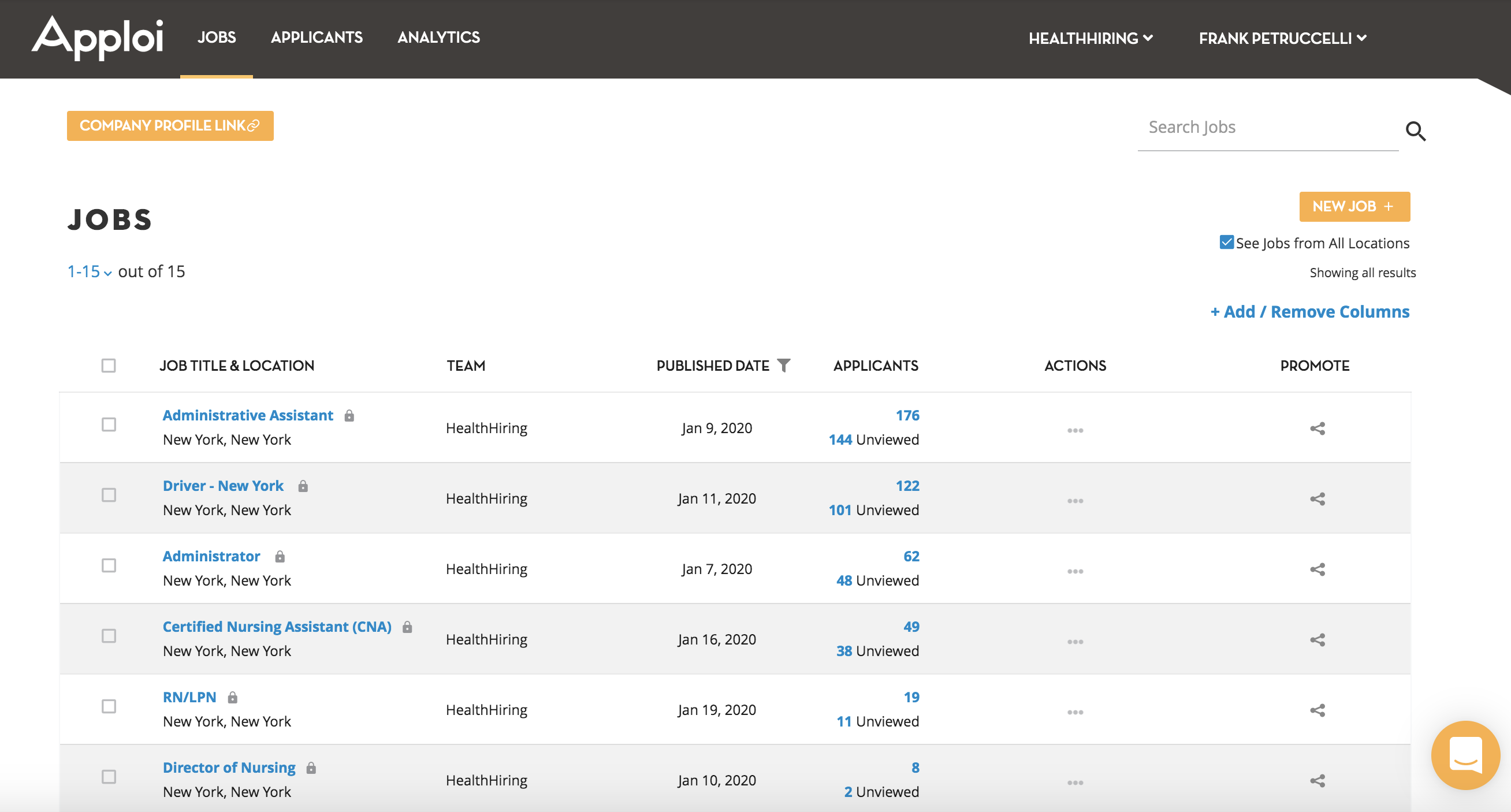Viewport: 1511px width, 812px height.
Task: Click the search magnifier icon
Action: click(x=1415, y=131)
